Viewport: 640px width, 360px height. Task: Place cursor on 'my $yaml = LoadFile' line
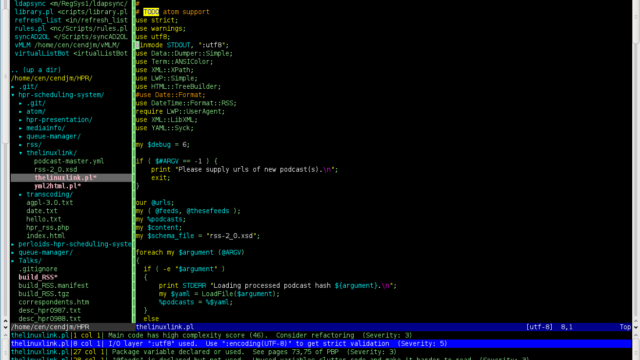click(219, 294)
